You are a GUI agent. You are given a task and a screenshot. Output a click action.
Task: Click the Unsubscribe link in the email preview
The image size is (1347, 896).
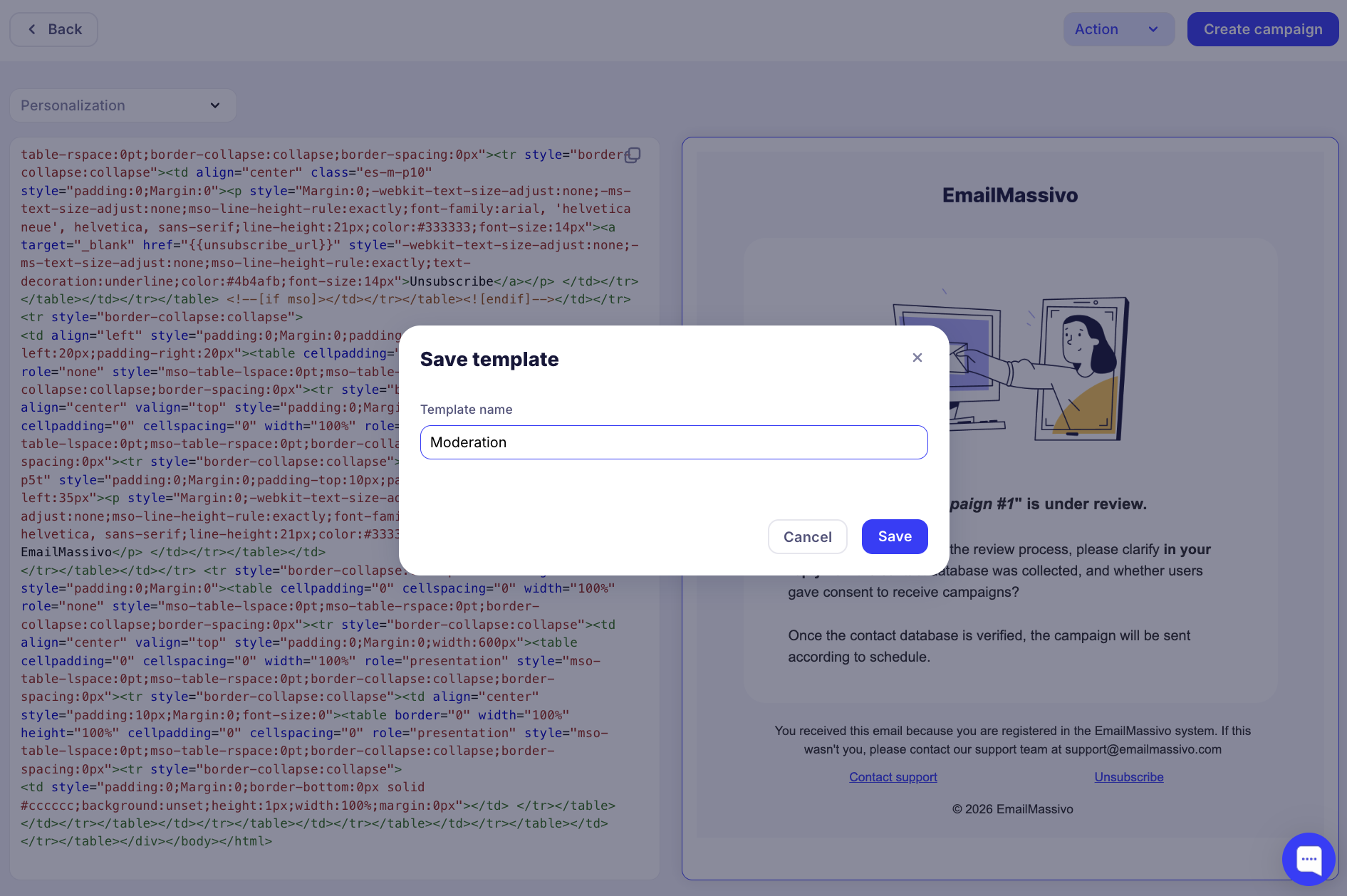[1128, 777]
